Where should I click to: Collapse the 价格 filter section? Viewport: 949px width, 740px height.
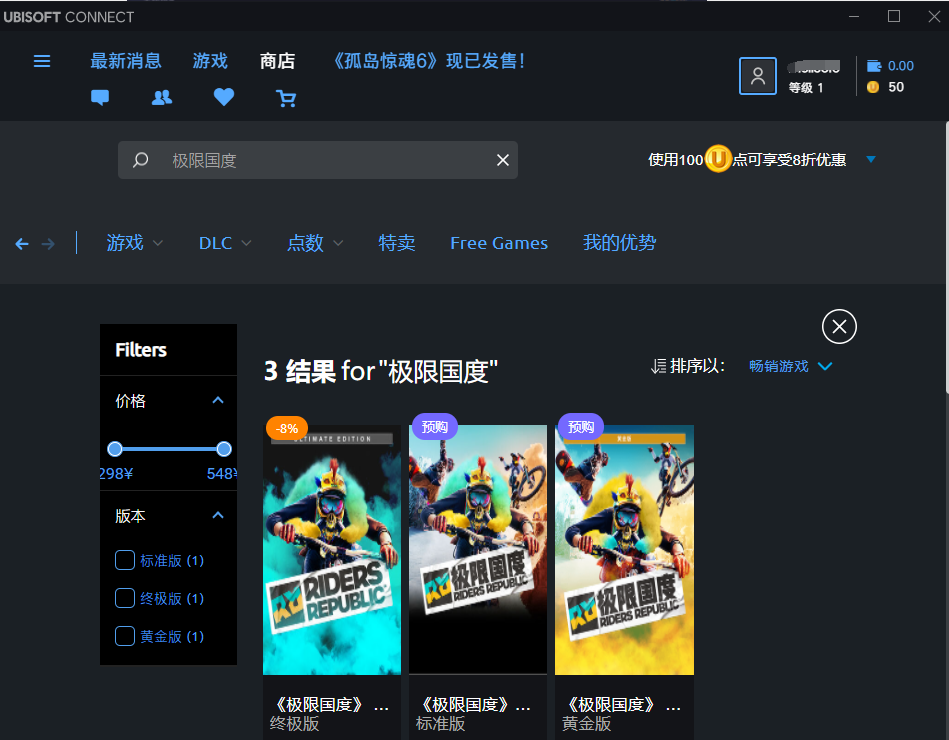[218, 401]
